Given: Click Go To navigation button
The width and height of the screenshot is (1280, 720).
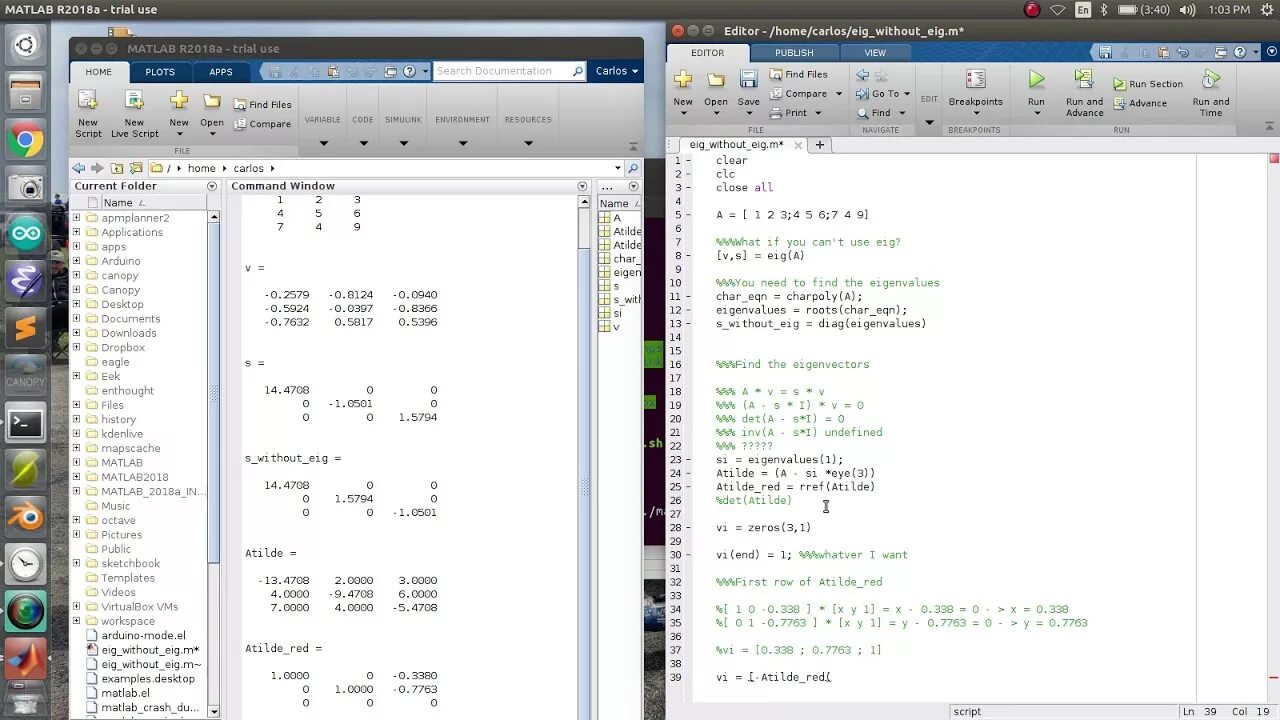Looking at the screenshot, I should 882,94.
